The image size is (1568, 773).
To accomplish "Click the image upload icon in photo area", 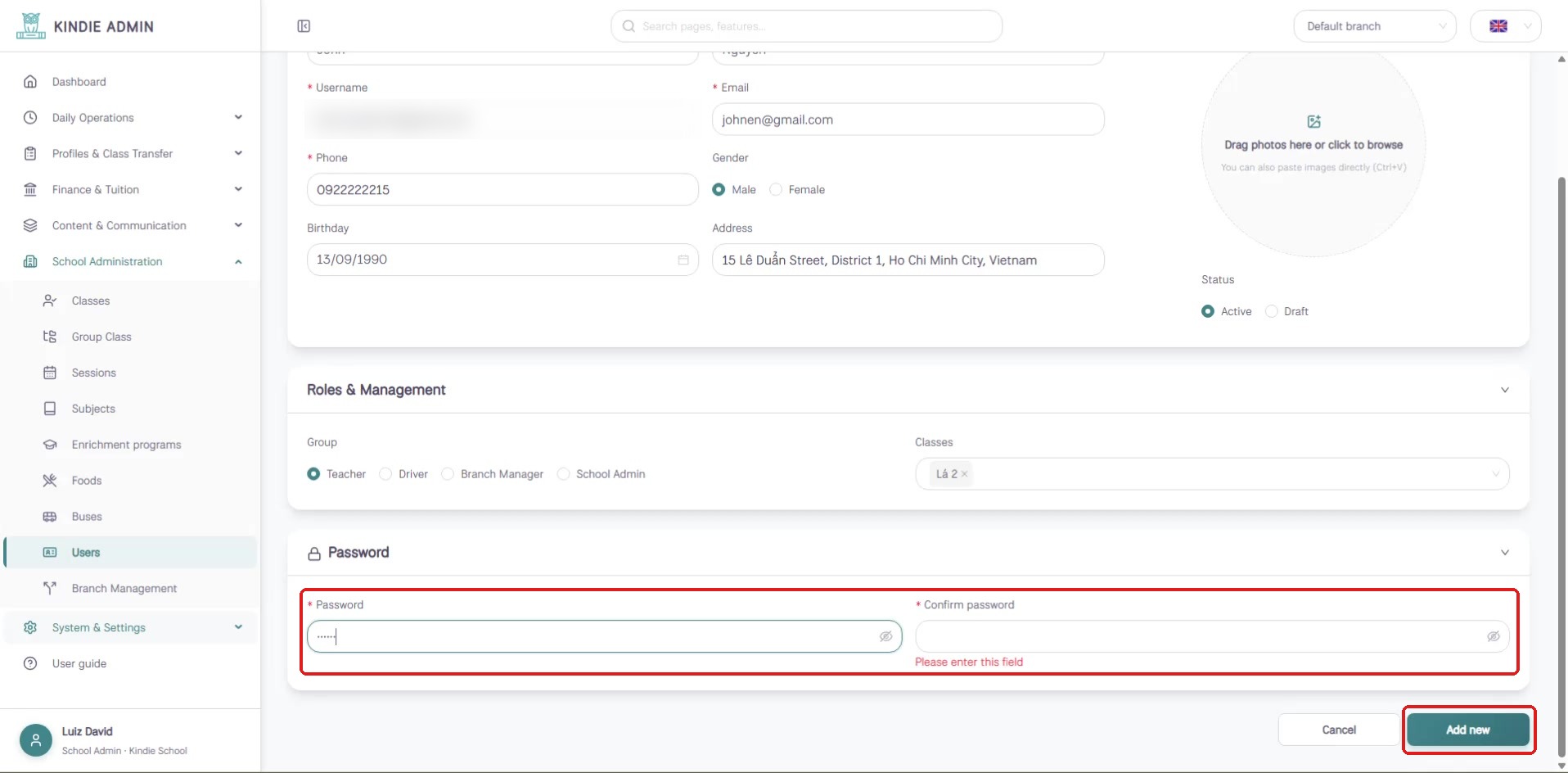I will tap(1313, 122).
